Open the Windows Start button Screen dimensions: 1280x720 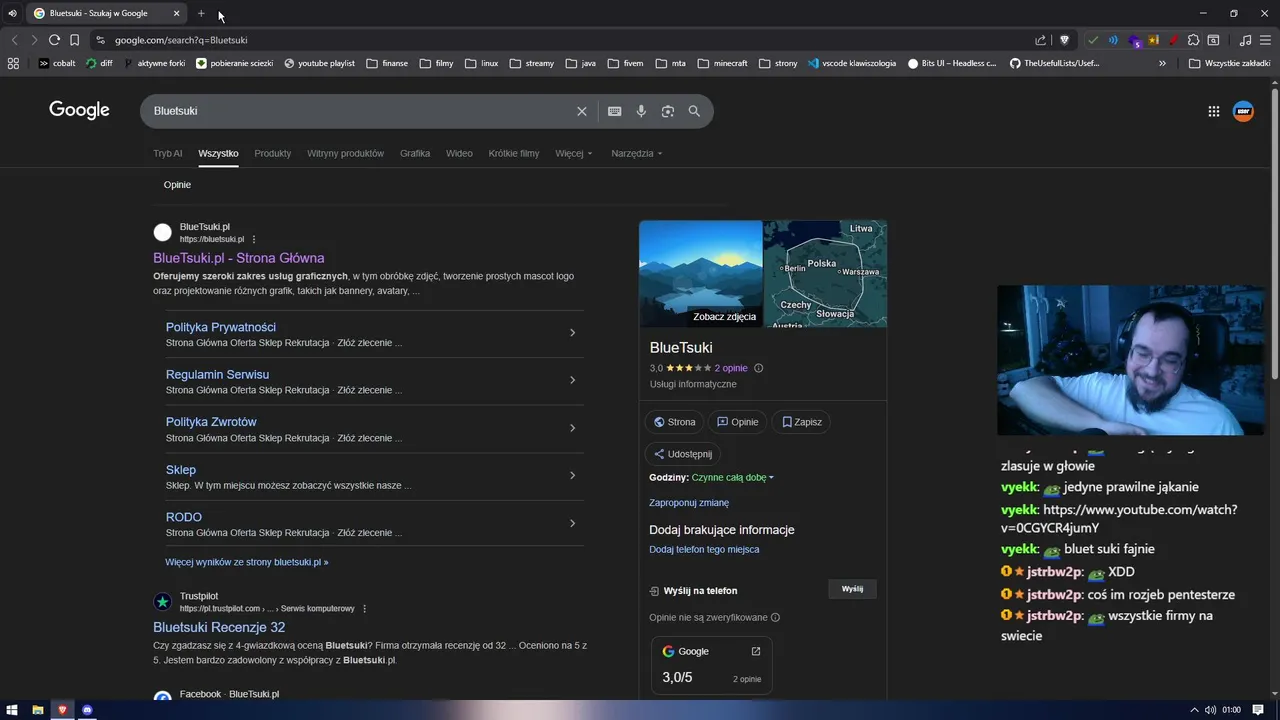(12, 710)
